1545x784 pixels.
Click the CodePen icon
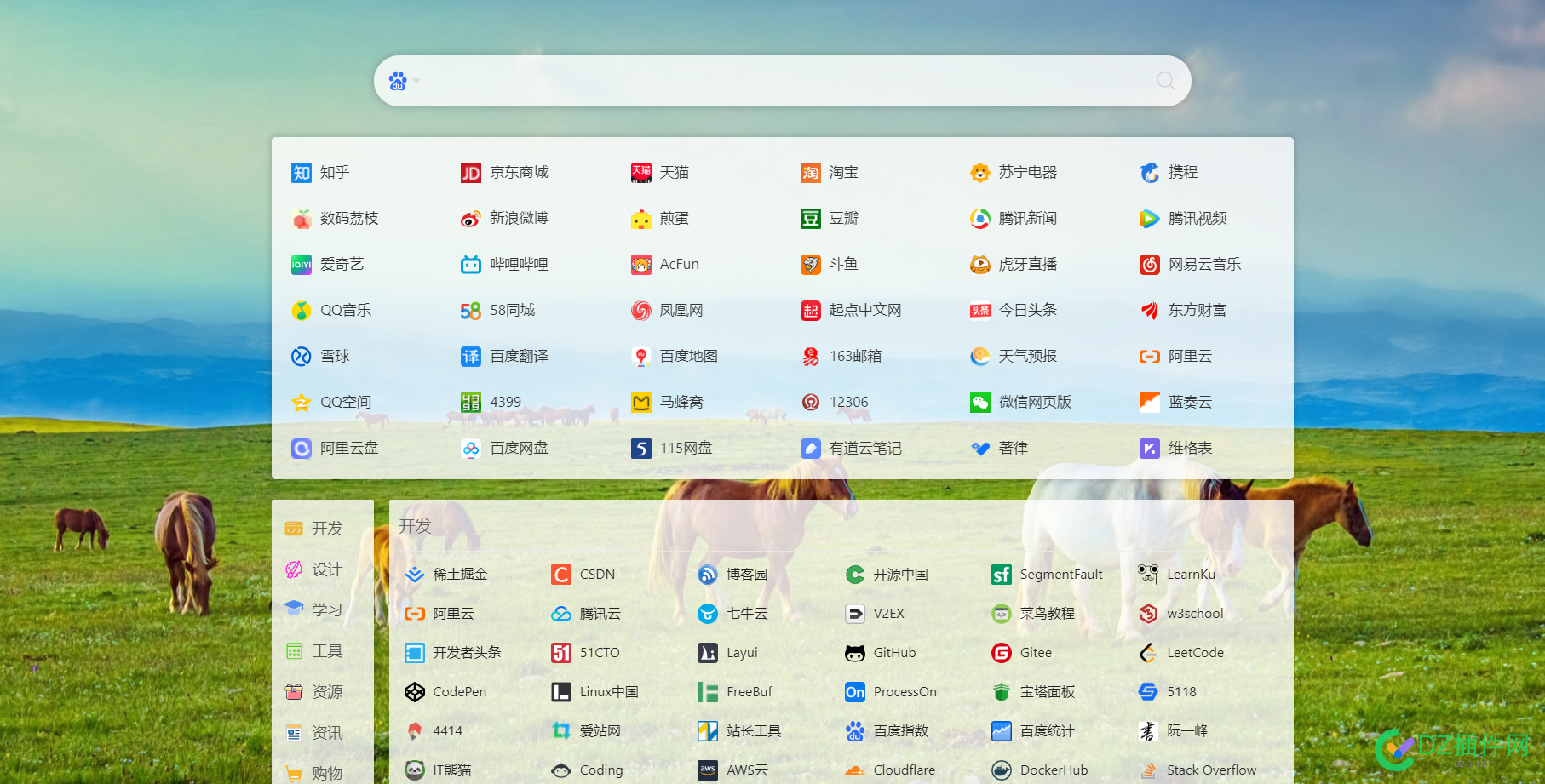pyautogui.click(x=415, y=692)
